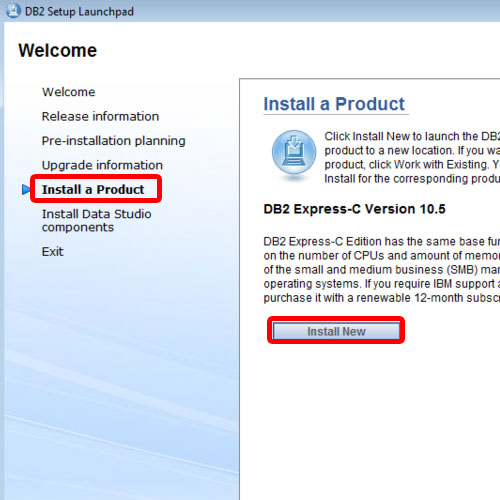Click the line mentioning small and medium business
Screen dimensions: 500x500
[382, 269]
